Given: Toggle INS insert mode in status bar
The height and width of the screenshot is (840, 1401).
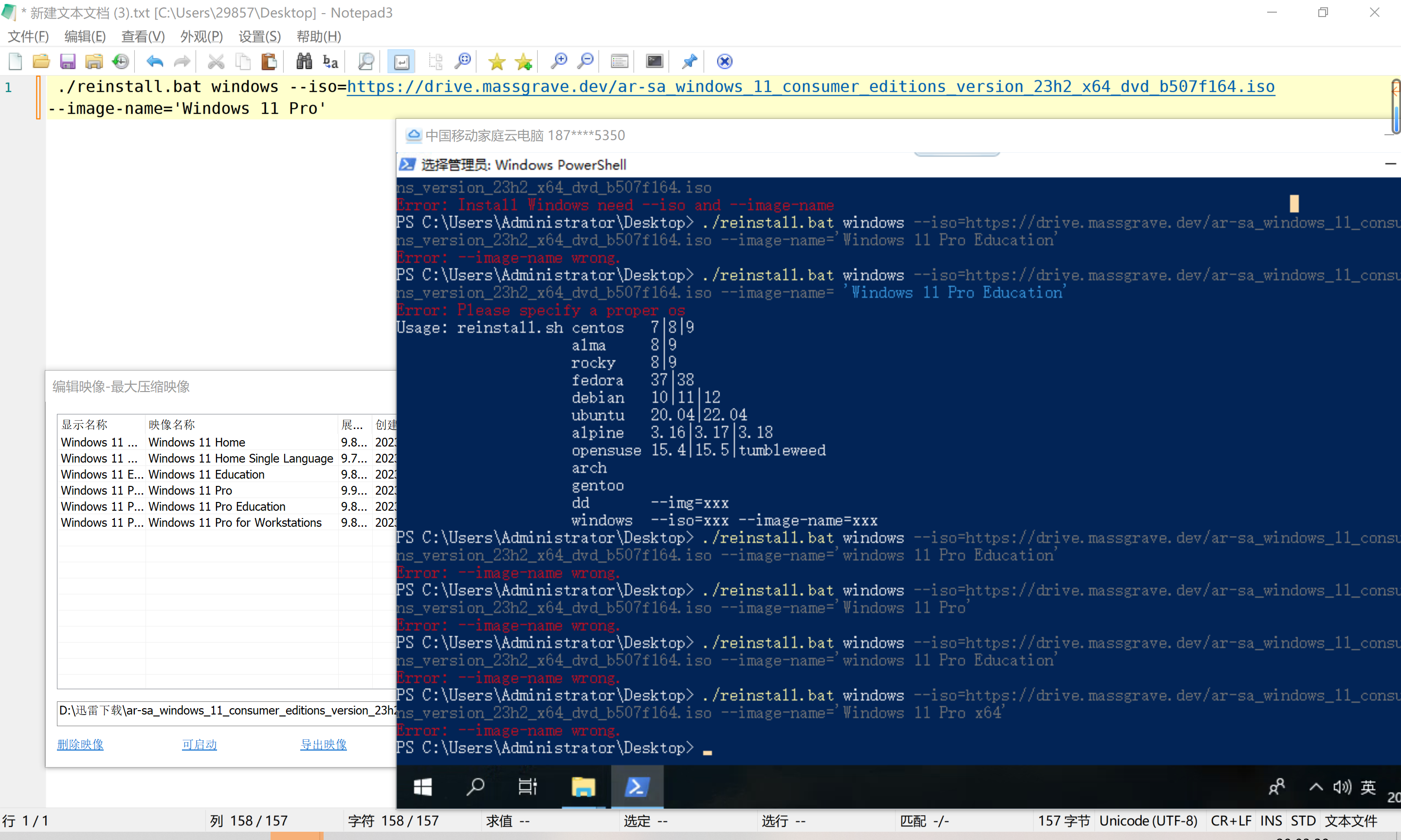Looking at the screenshot, I should (1271, 821).
